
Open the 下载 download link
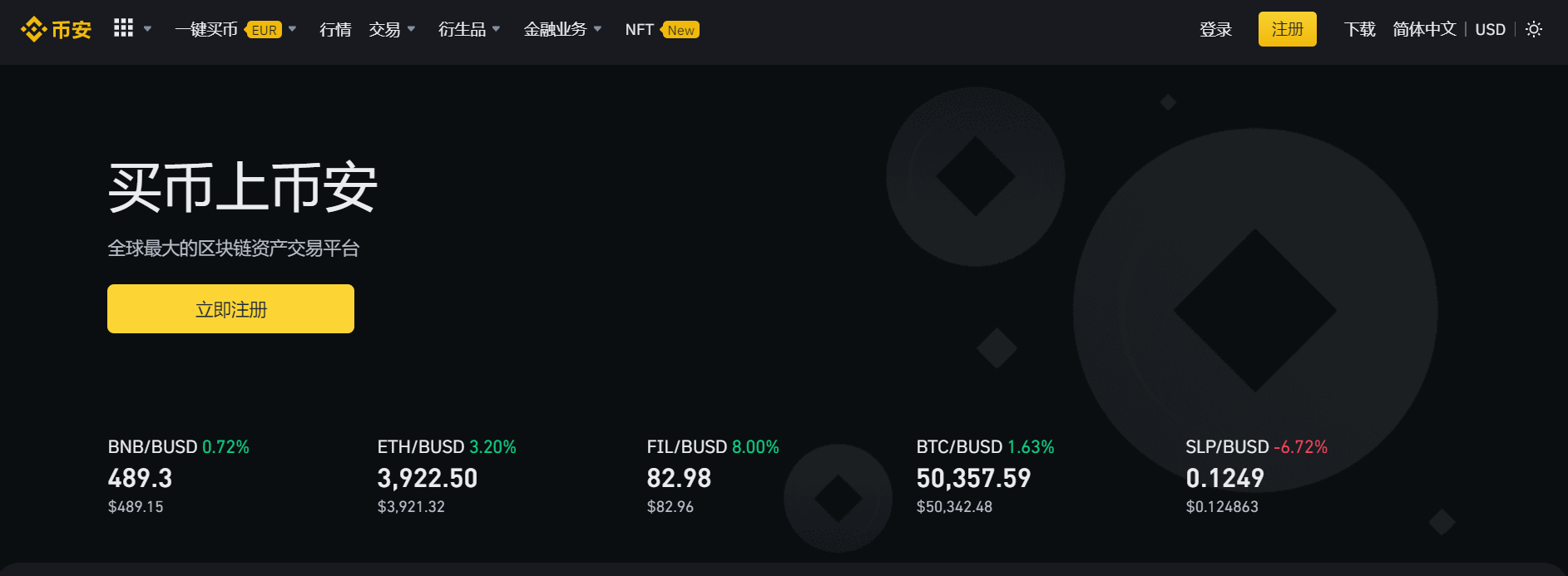coord(1359,30)
